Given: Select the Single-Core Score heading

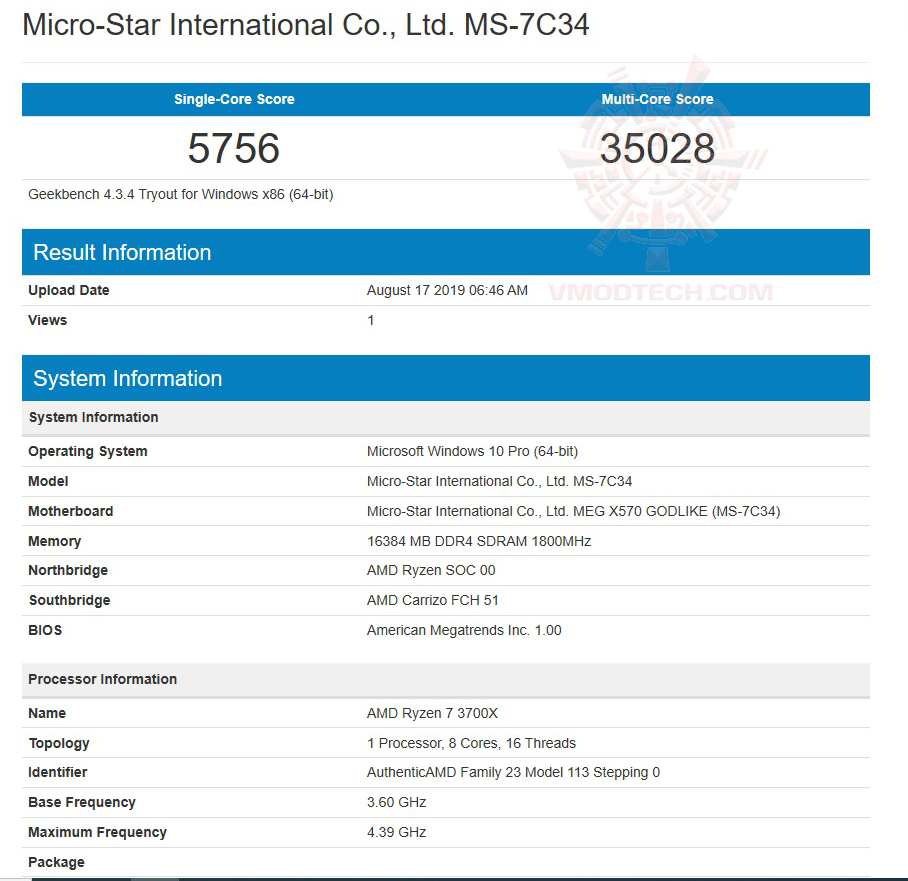Looking at the screenshot, I should point(234,99).
